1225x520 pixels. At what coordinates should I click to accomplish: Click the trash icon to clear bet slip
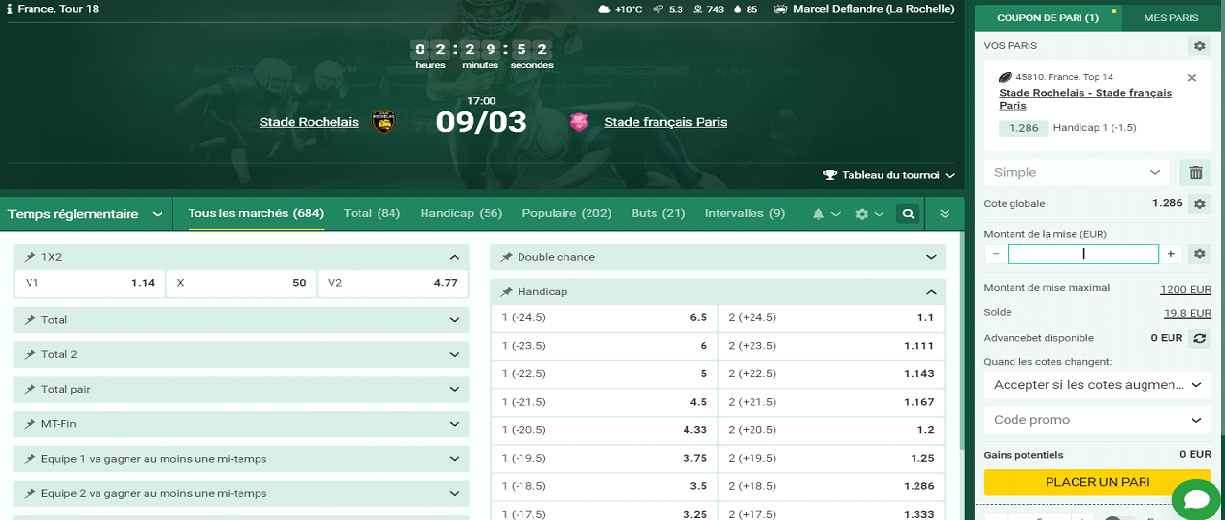click(x=1195, y=172)
